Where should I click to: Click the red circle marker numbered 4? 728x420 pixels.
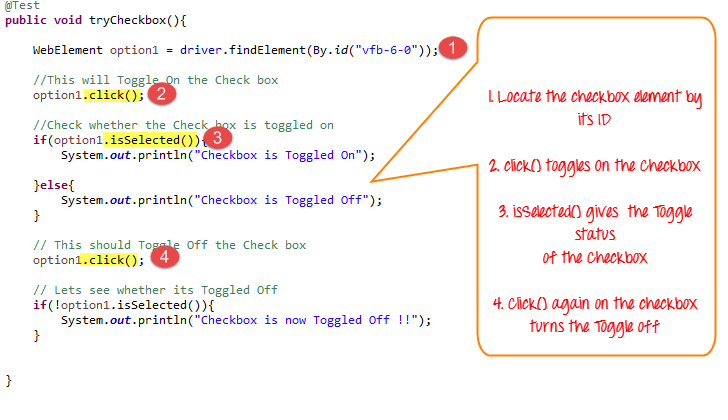coord(166,258)
